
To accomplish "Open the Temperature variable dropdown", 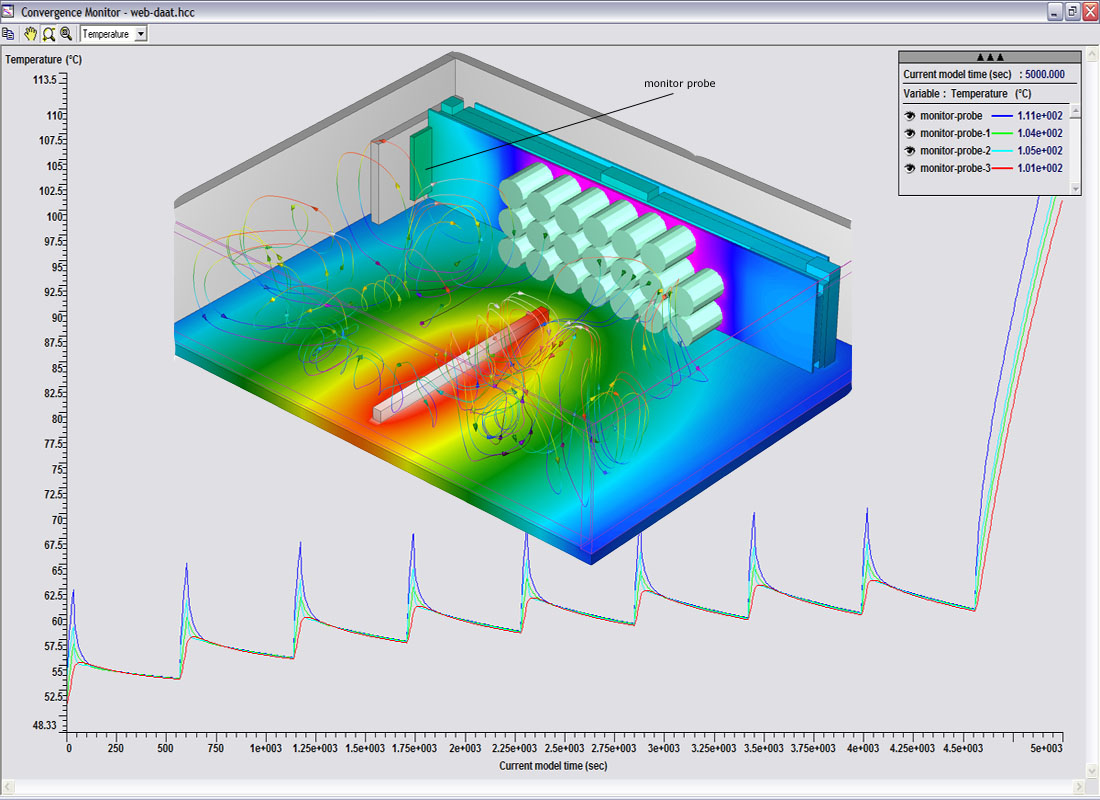I will pyautogui.click(x=140, y=34).
